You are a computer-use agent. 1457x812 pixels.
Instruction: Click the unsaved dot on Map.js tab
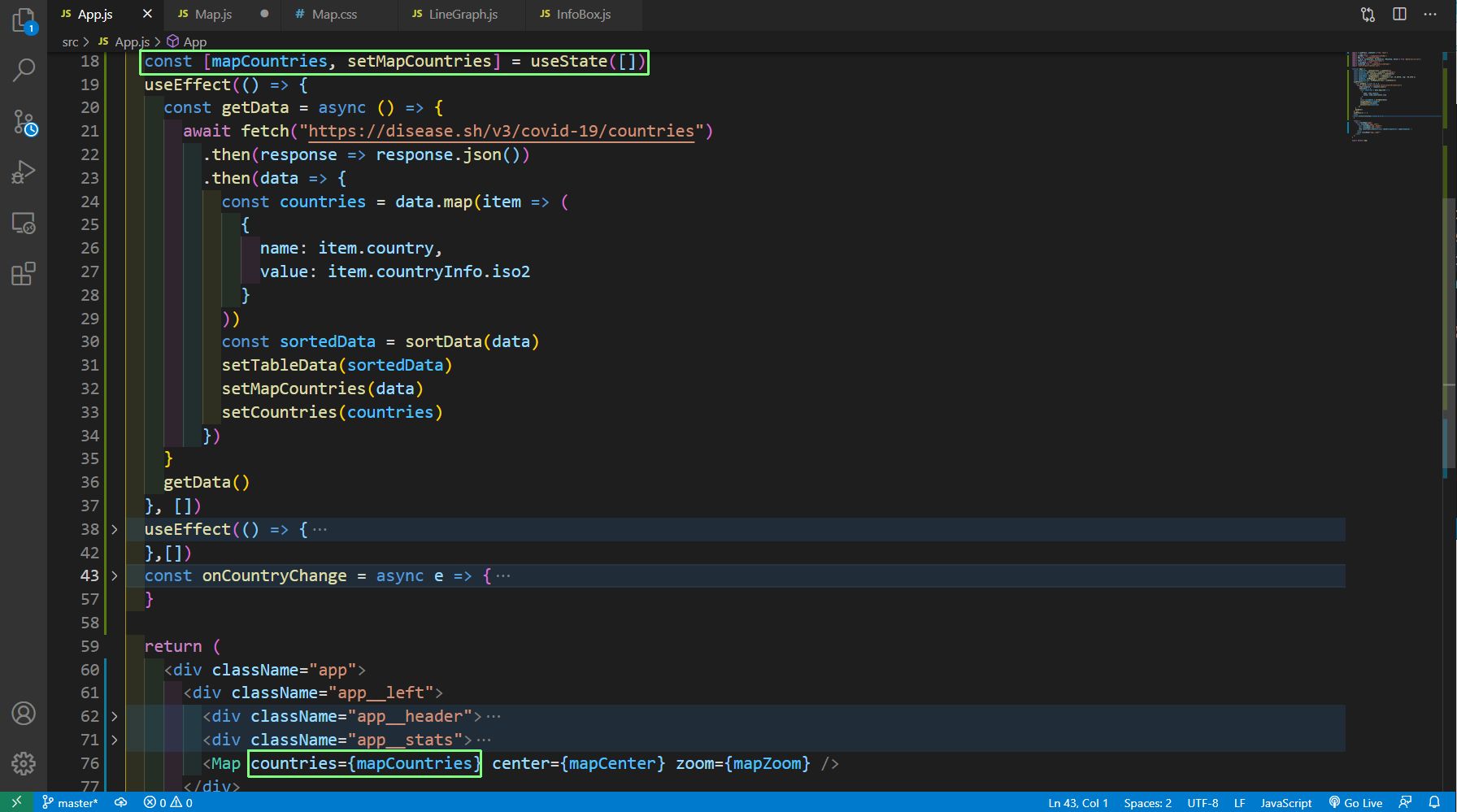click(x=264, y=14)
